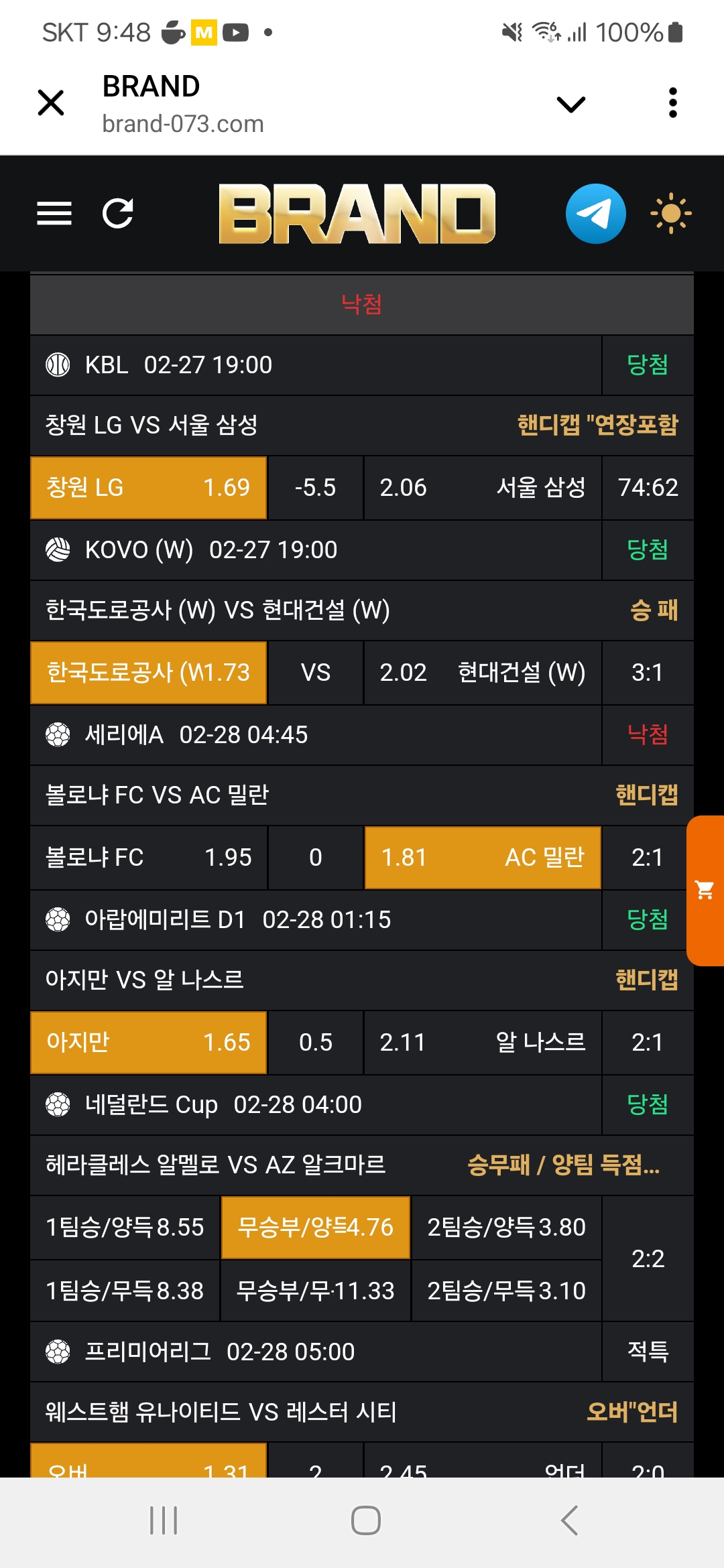Tap the 낙첨 header at top
This screenshot has height=1568, width=724.
pos(361,304)
